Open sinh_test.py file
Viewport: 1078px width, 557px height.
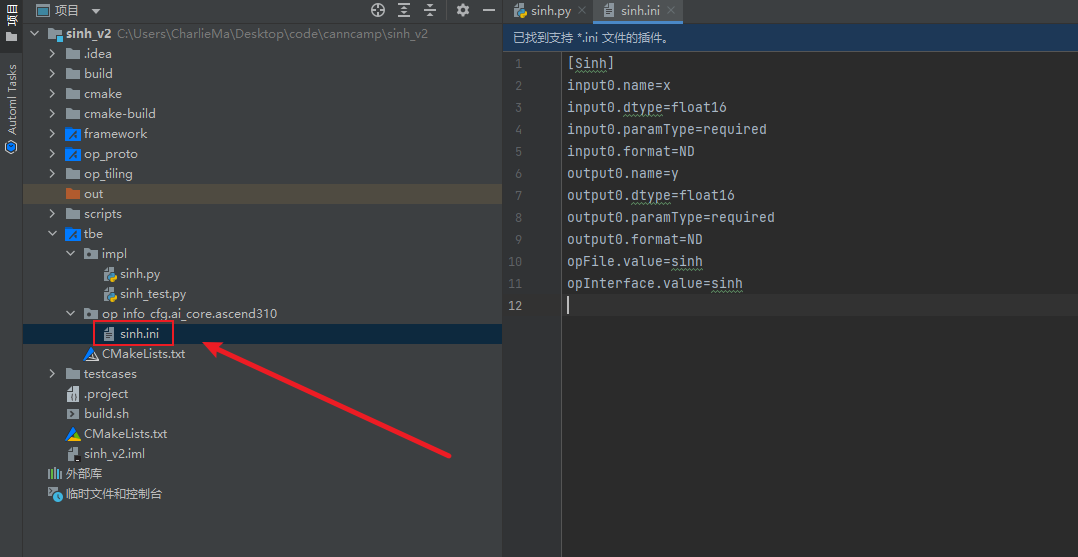pos(153,294)
